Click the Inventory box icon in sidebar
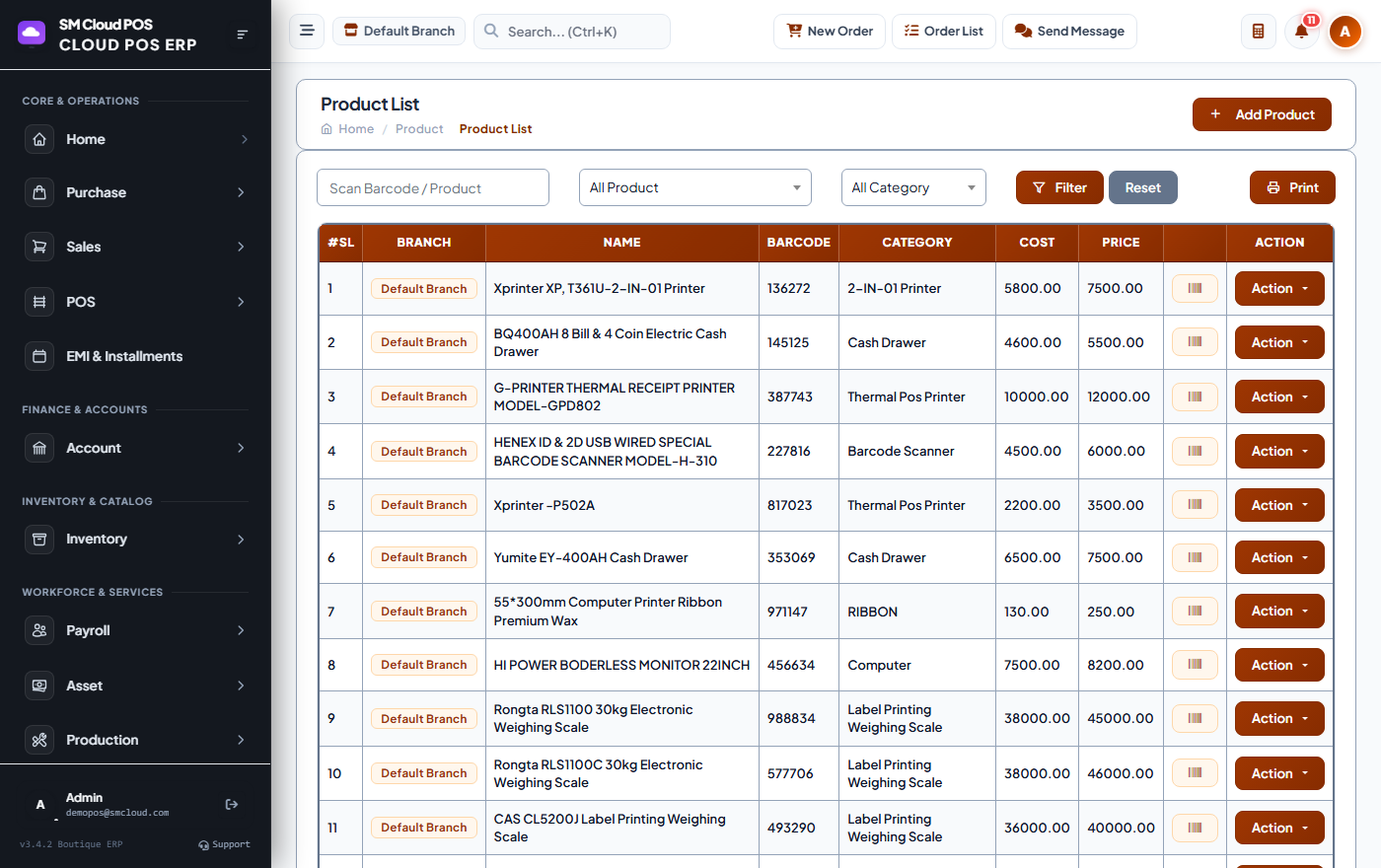Viewport: 1381px width, 868px height. (39, 539)
